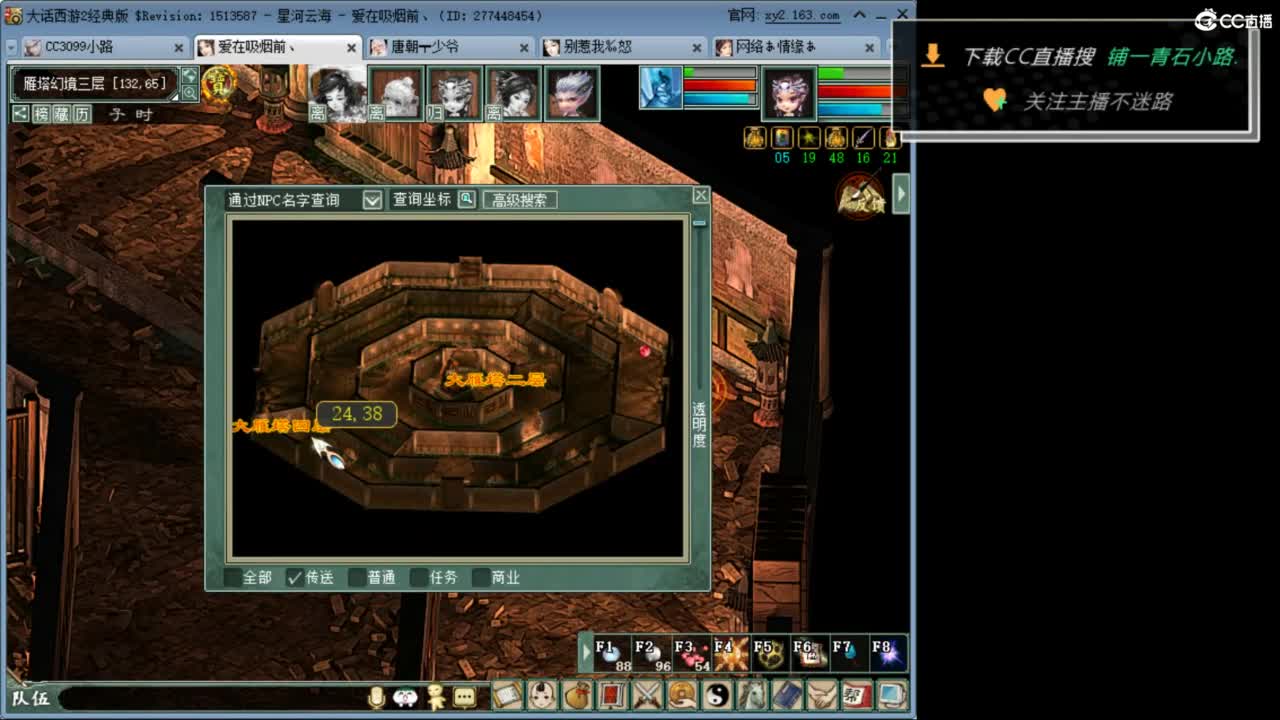This screenshot has height=720, width=1280.
Task: Click the golden 寶 treasure badge
Action: 217,85
